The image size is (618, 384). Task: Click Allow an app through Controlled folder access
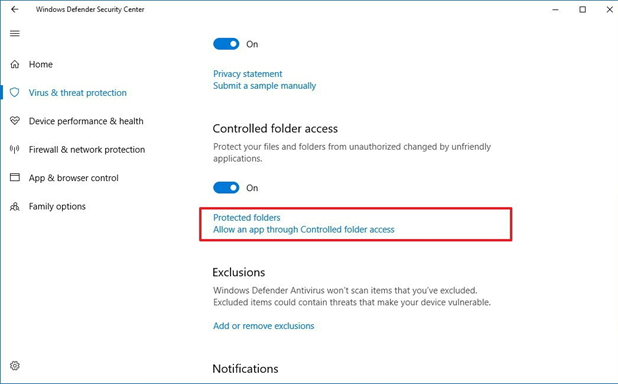(x=303, y=229)
